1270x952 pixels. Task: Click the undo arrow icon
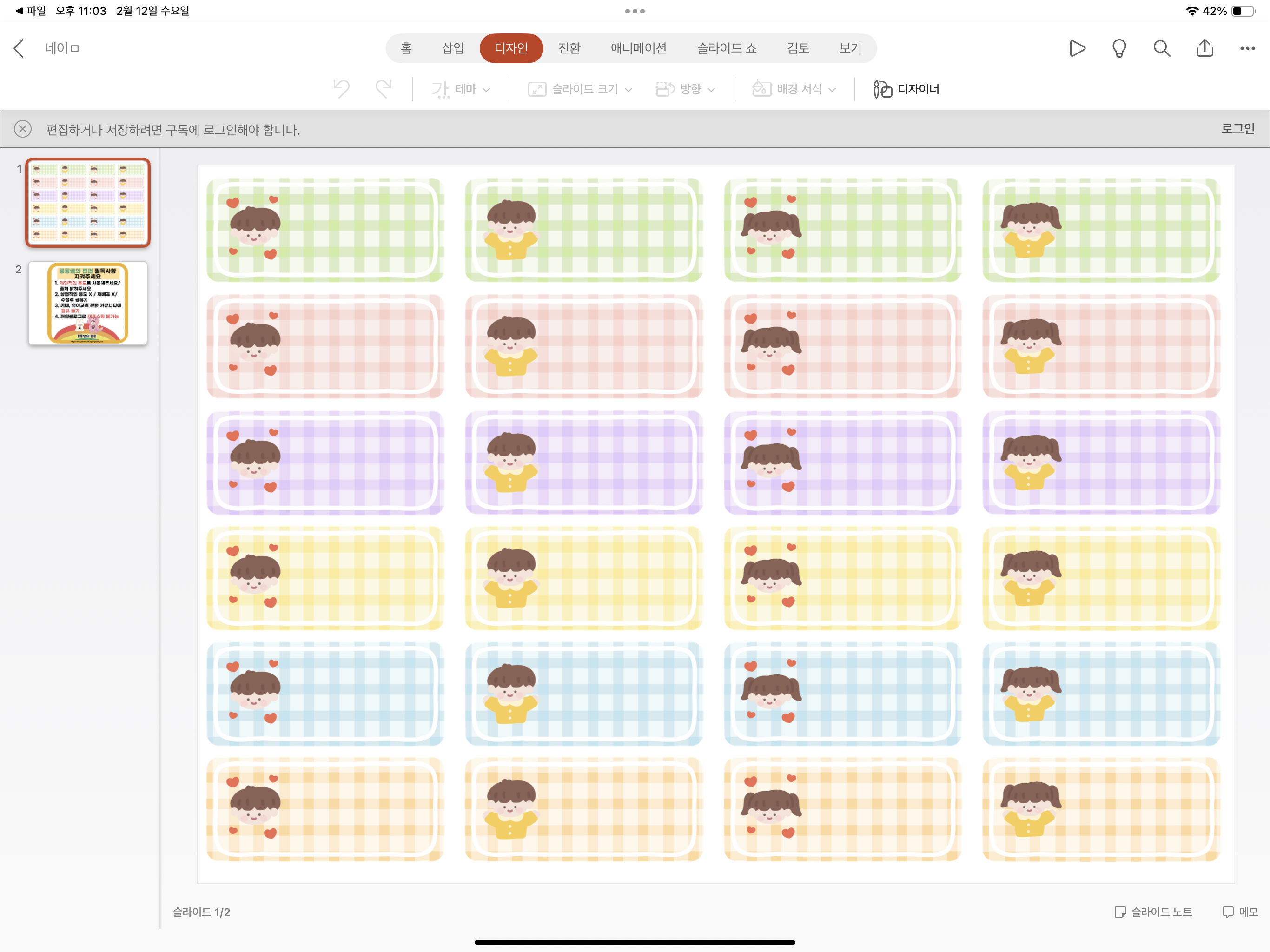click(x=341, y=89)
